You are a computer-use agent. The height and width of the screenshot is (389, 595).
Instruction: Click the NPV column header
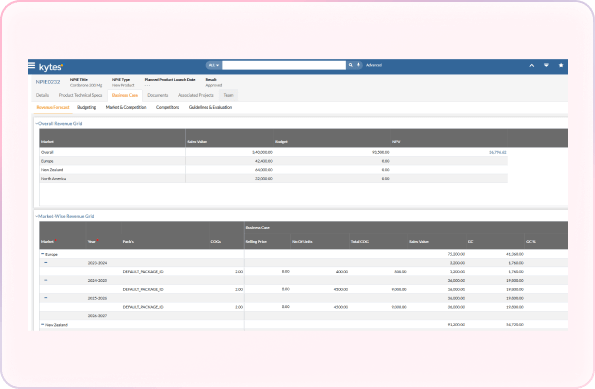tap(396, 142)
